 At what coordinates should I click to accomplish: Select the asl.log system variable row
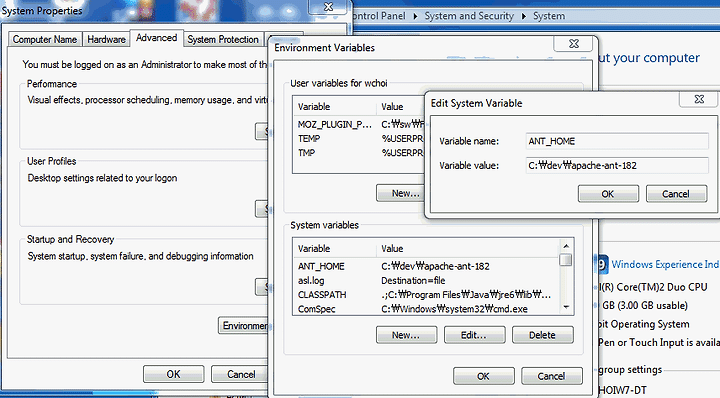(426, 280)
